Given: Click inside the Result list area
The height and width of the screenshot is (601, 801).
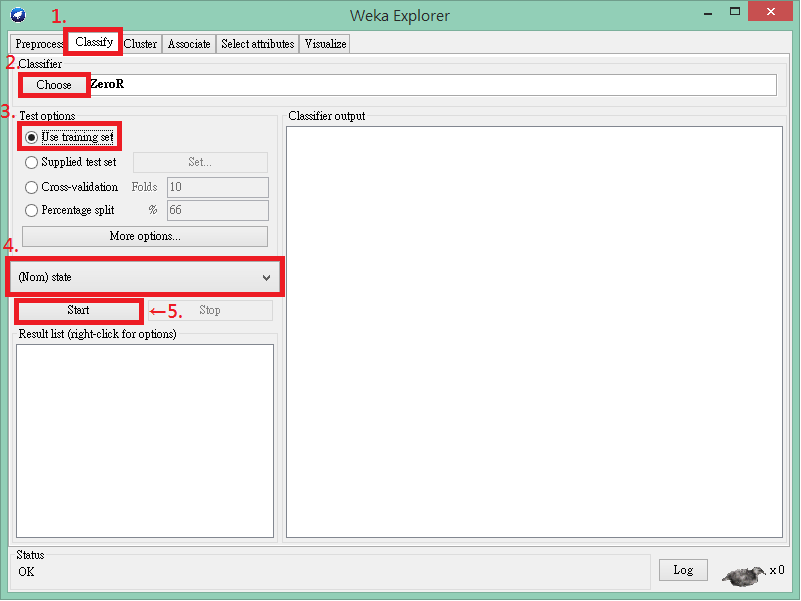Looking at the screenshot, I should [145, 441].
